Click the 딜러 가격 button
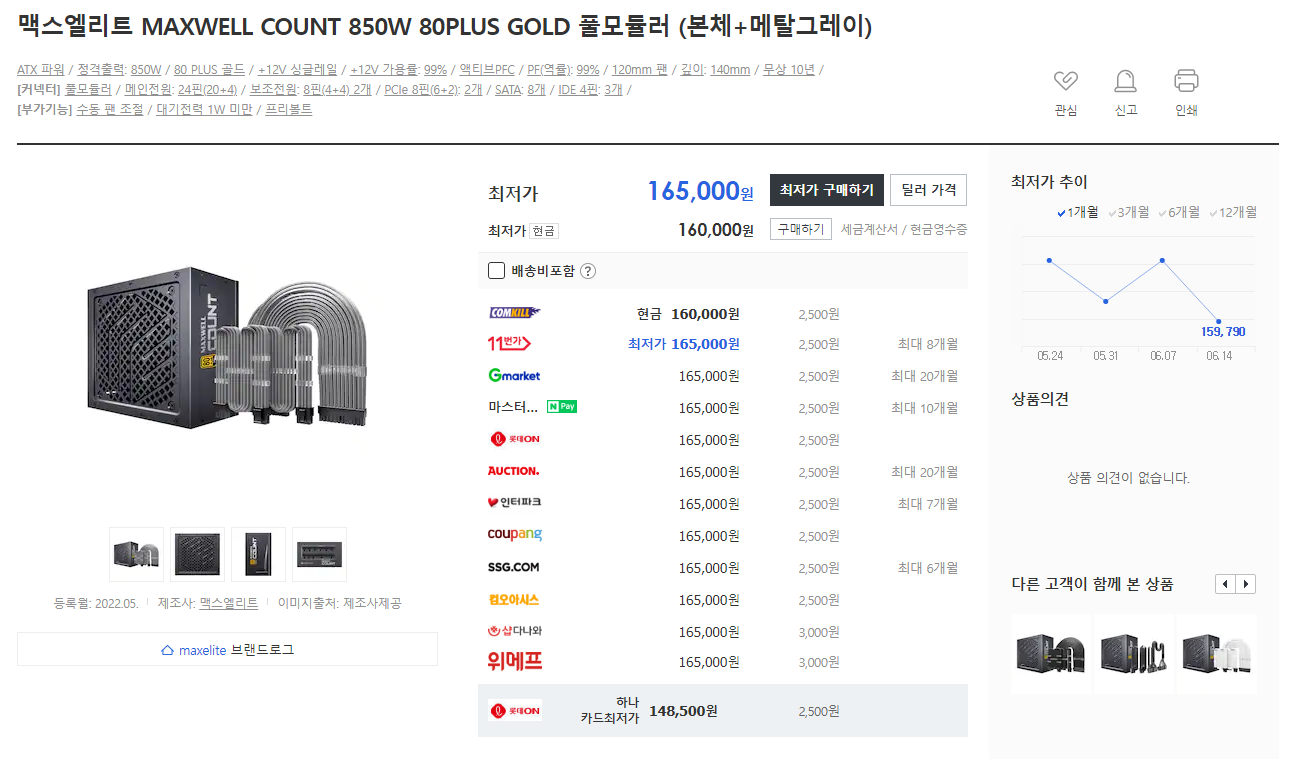 point(928,189)
